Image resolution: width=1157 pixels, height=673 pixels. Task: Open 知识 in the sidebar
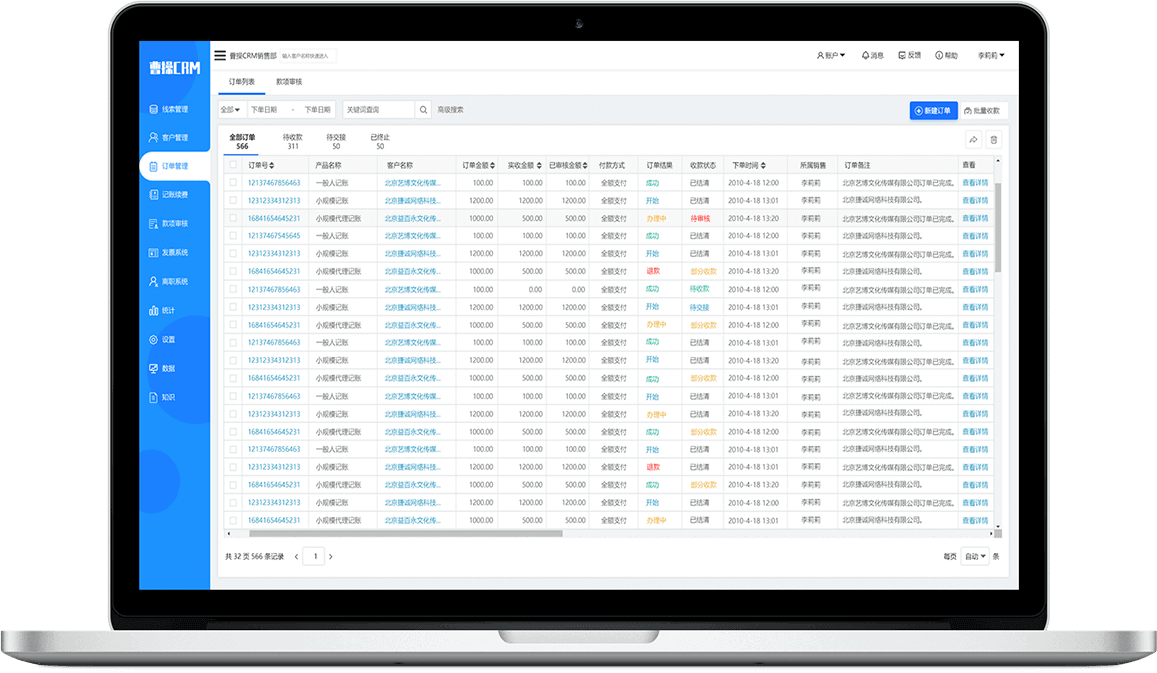click(x=162, y=397)
